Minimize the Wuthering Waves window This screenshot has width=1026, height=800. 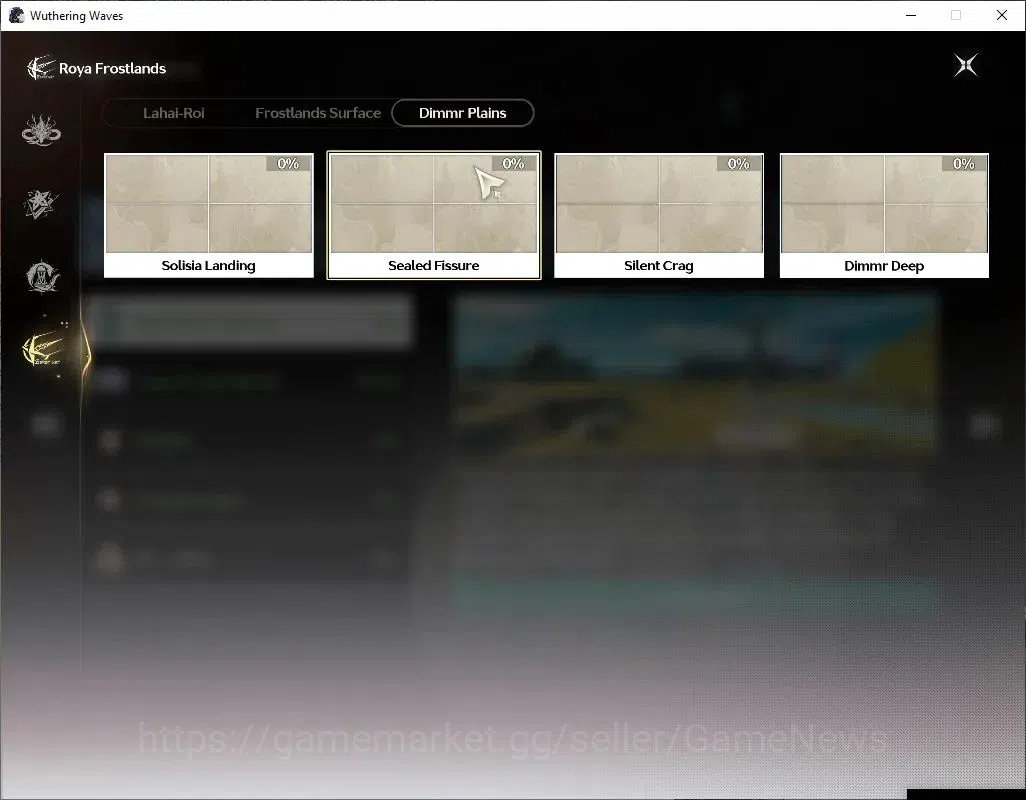pyautogui.click(x=911, y=15)
